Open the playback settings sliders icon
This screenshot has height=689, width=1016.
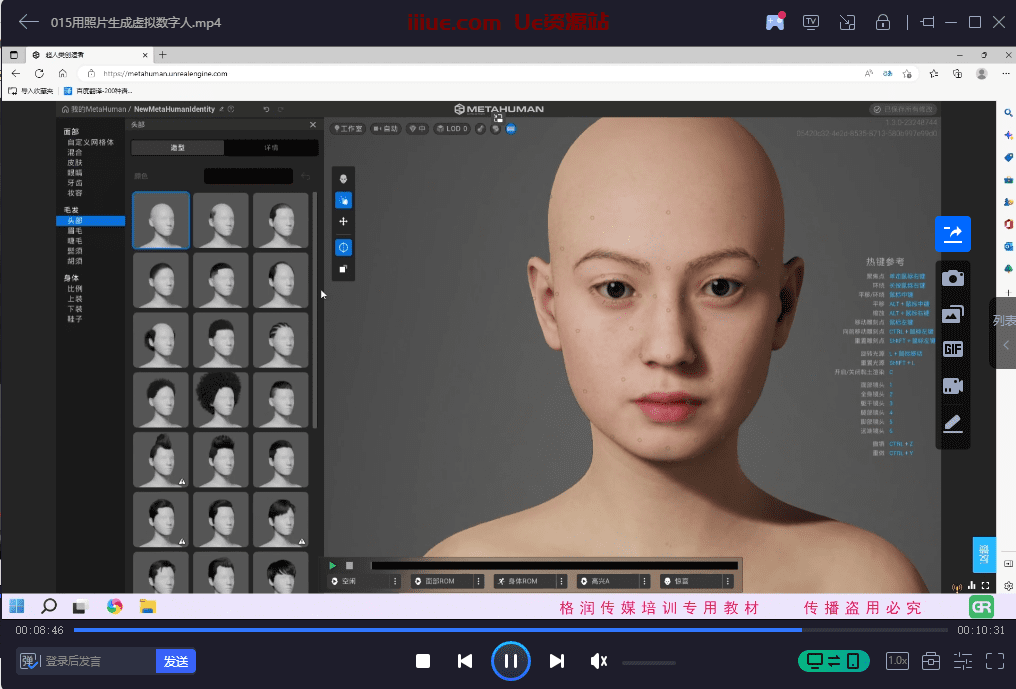coord(963,661)
